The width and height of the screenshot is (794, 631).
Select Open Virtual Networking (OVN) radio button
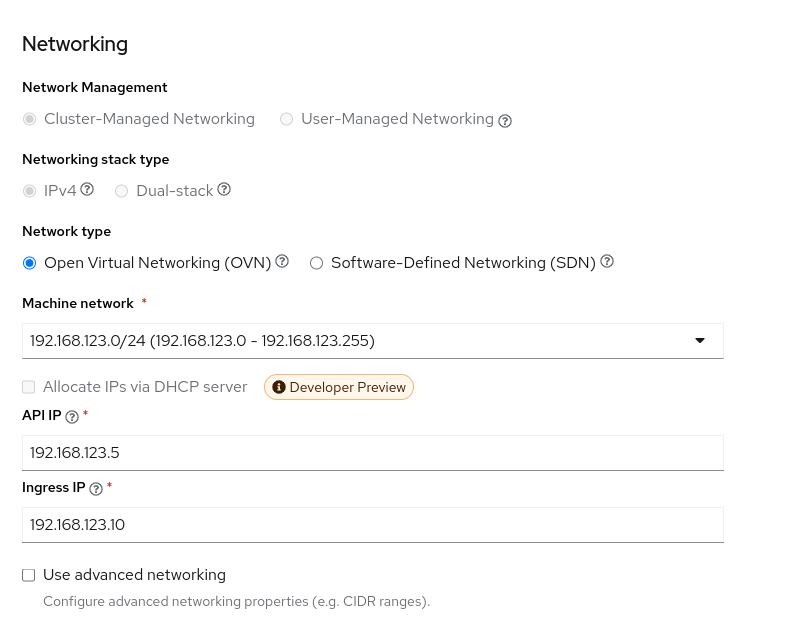point(30,263)
